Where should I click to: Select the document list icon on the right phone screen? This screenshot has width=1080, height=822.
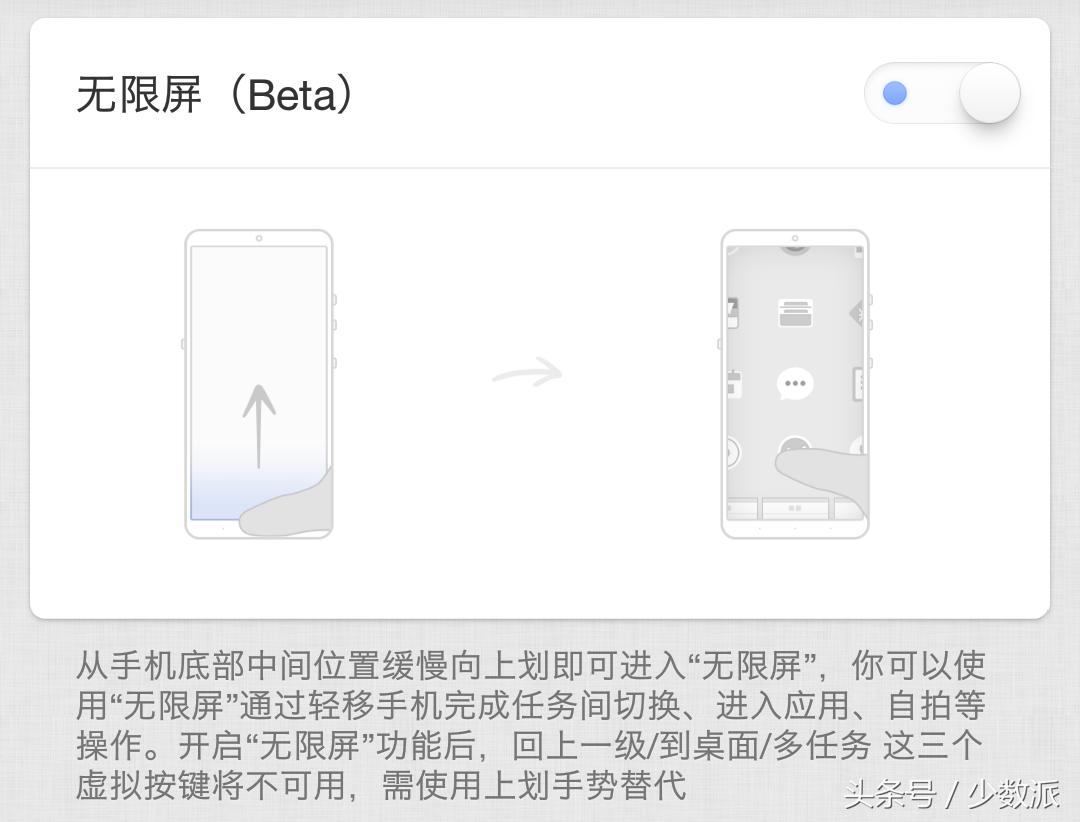(795, 312)
